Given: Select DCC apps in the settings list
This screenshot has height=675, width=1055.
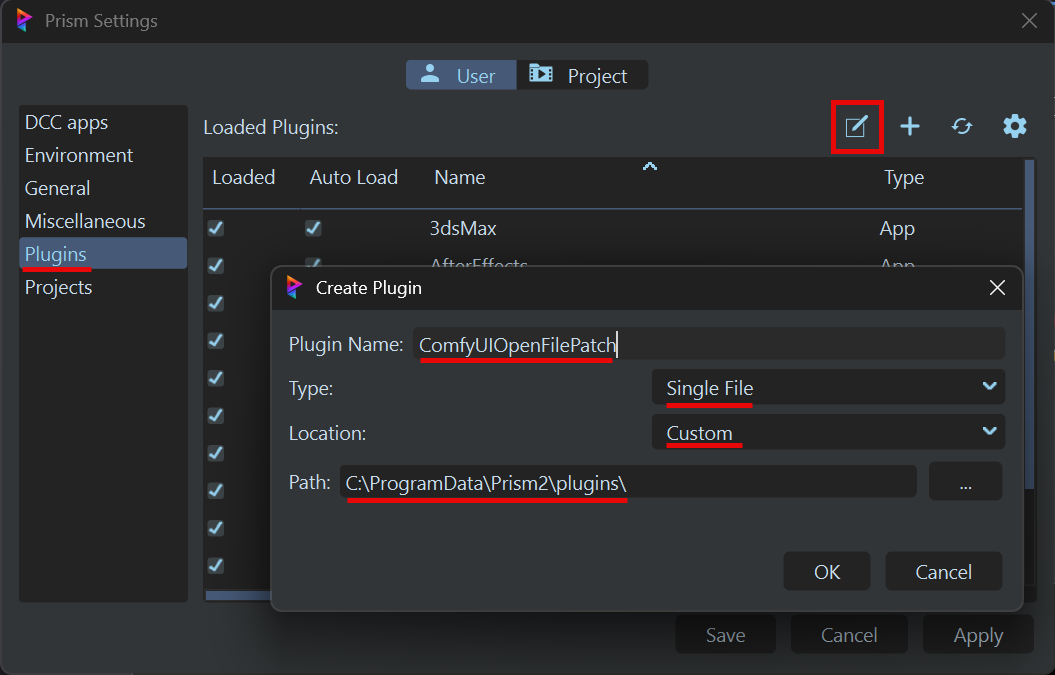Looking at the screenshot, I should point(67,123).
